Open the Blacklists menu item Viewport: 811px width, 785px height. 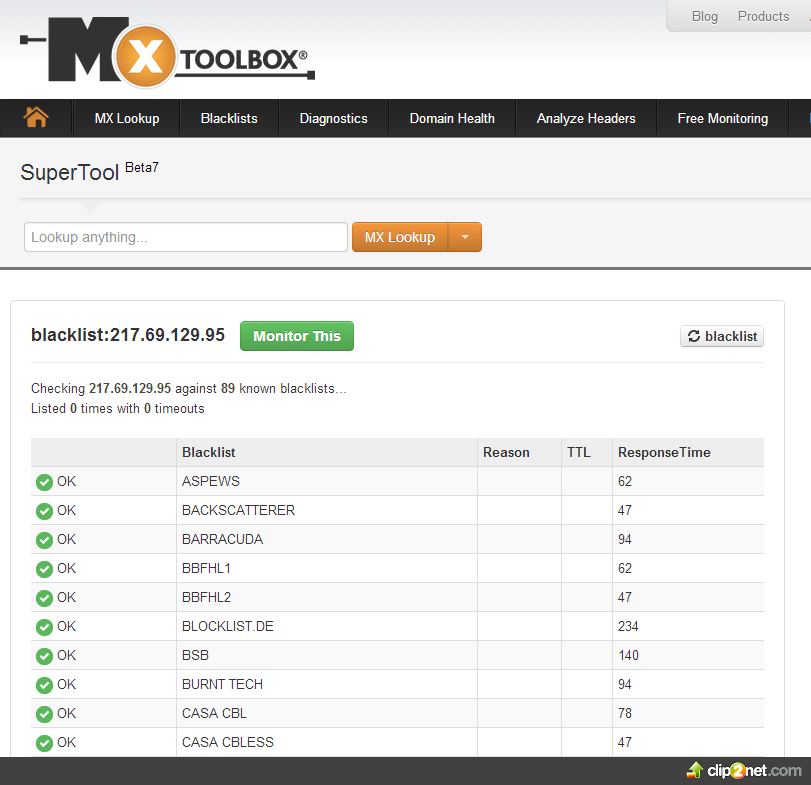229,118
